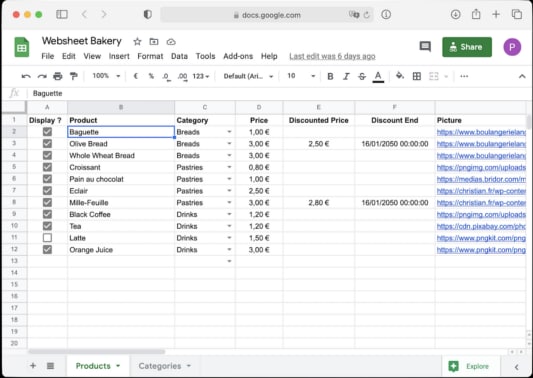Apply strikethrough formatting
Viewport: 533px width, 378px height.
pos(362,76)
